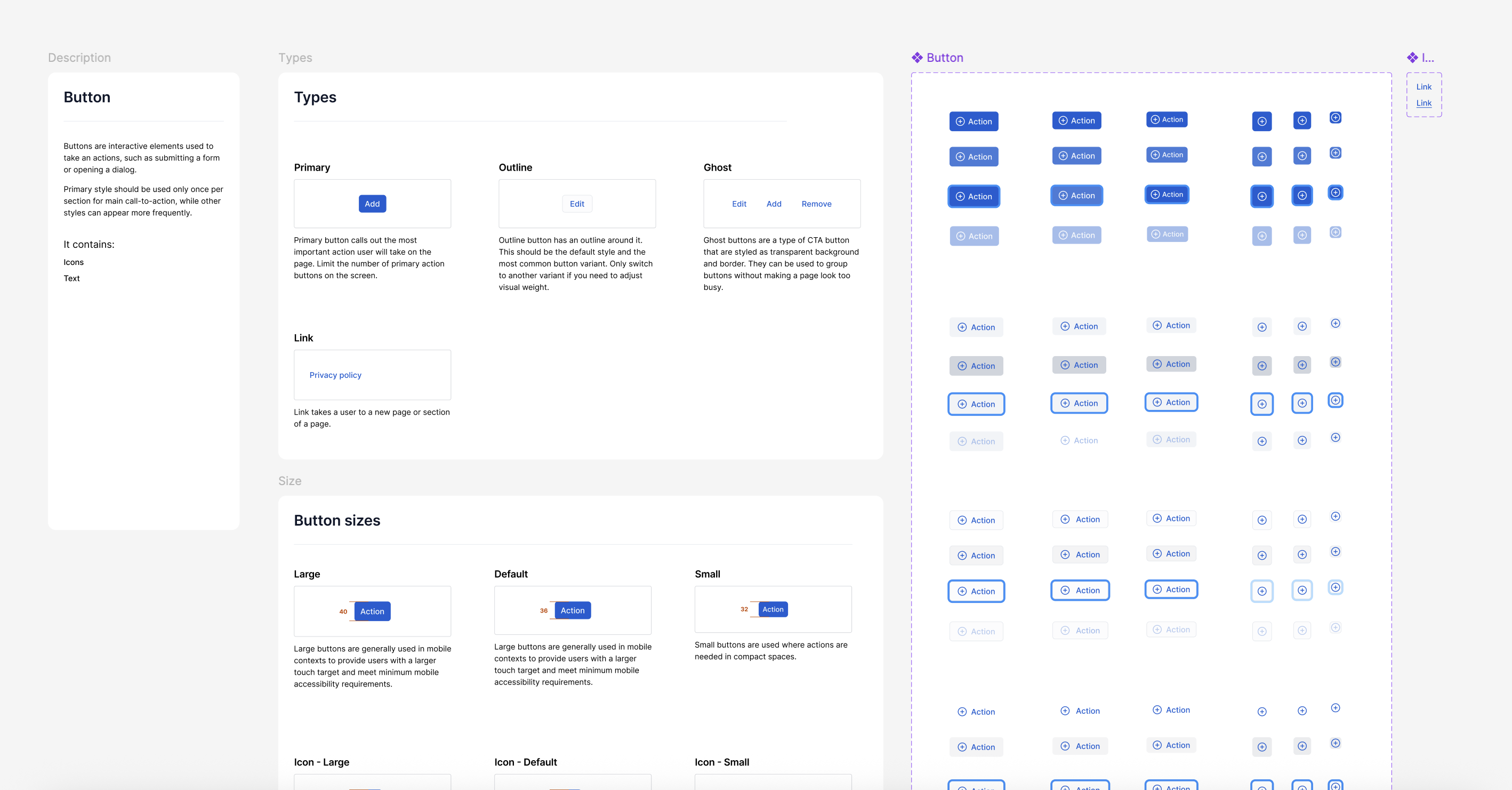Select the Default size heading

[511, 574]
